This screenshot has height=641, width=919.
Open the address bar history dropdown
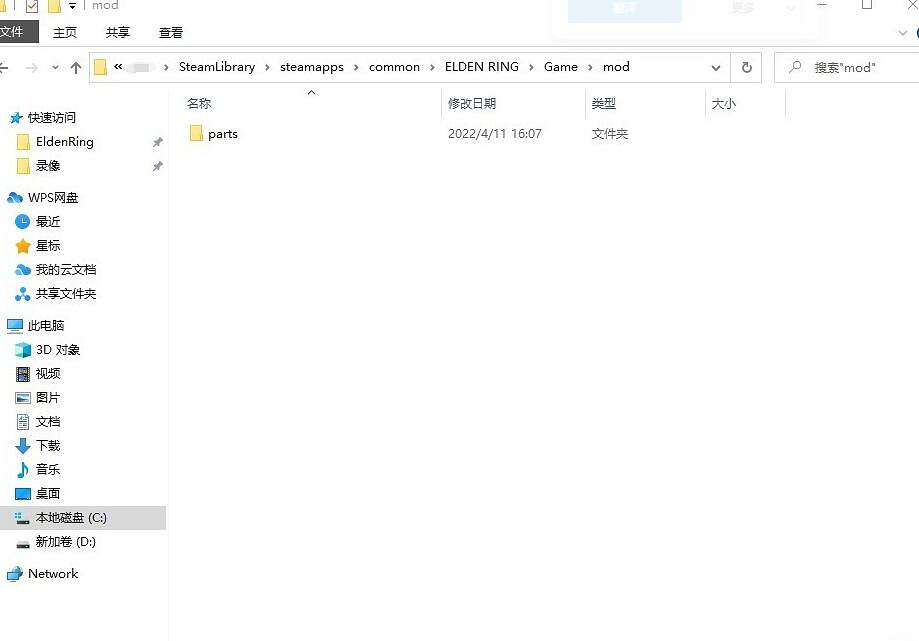(715, 67)
